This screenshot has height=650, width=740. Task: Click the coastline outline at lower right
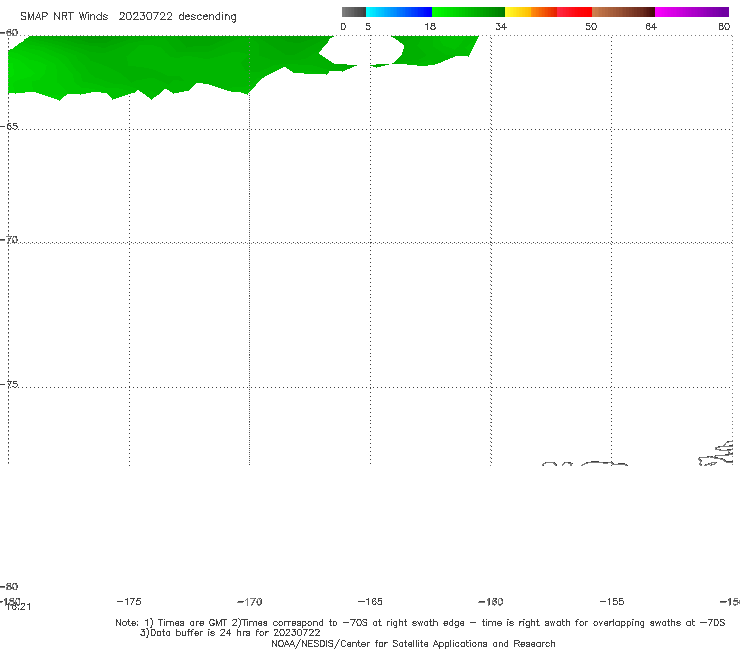point(716,454)
